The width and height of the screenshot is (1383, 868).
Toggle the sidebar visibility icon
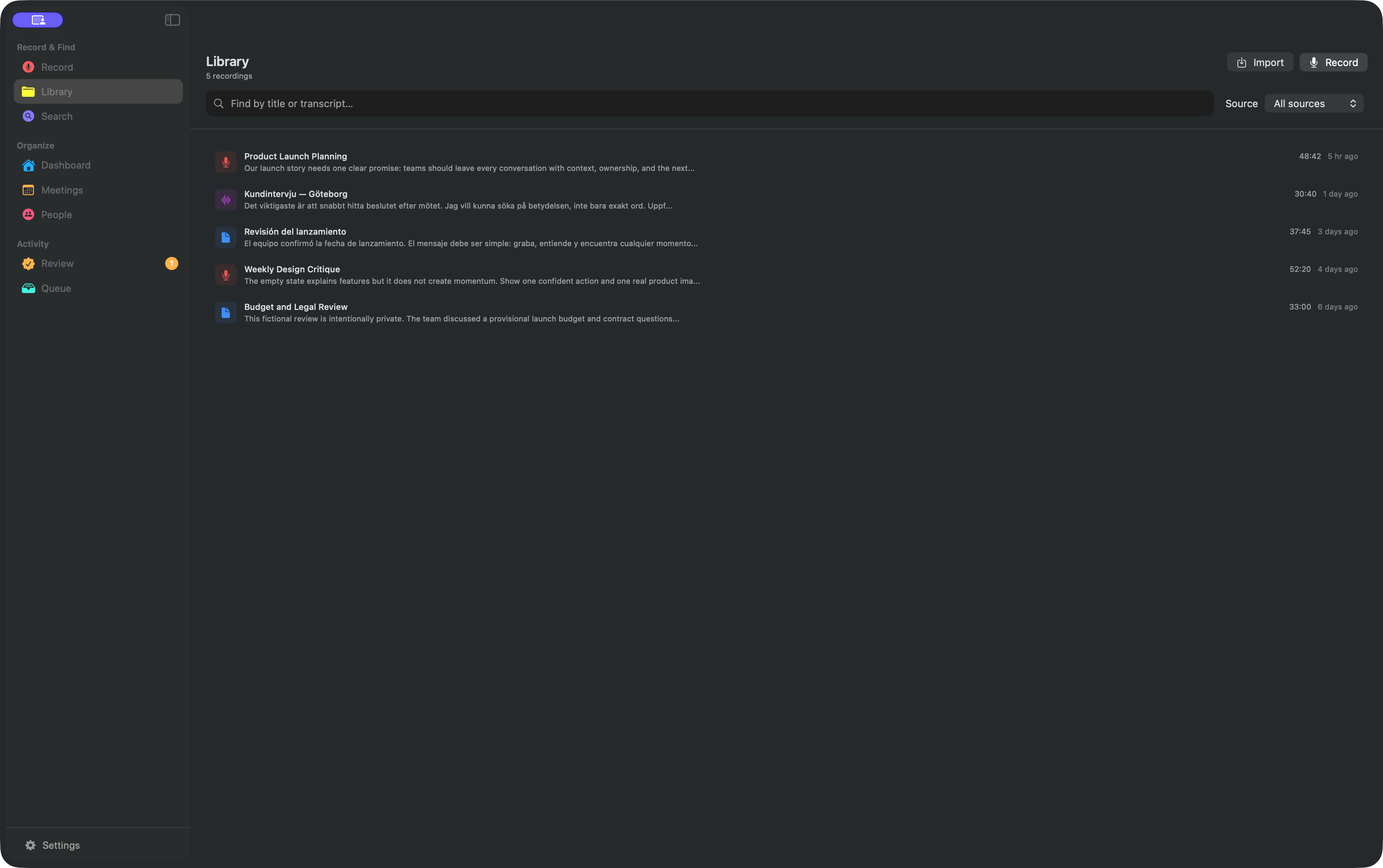[172, 20]
